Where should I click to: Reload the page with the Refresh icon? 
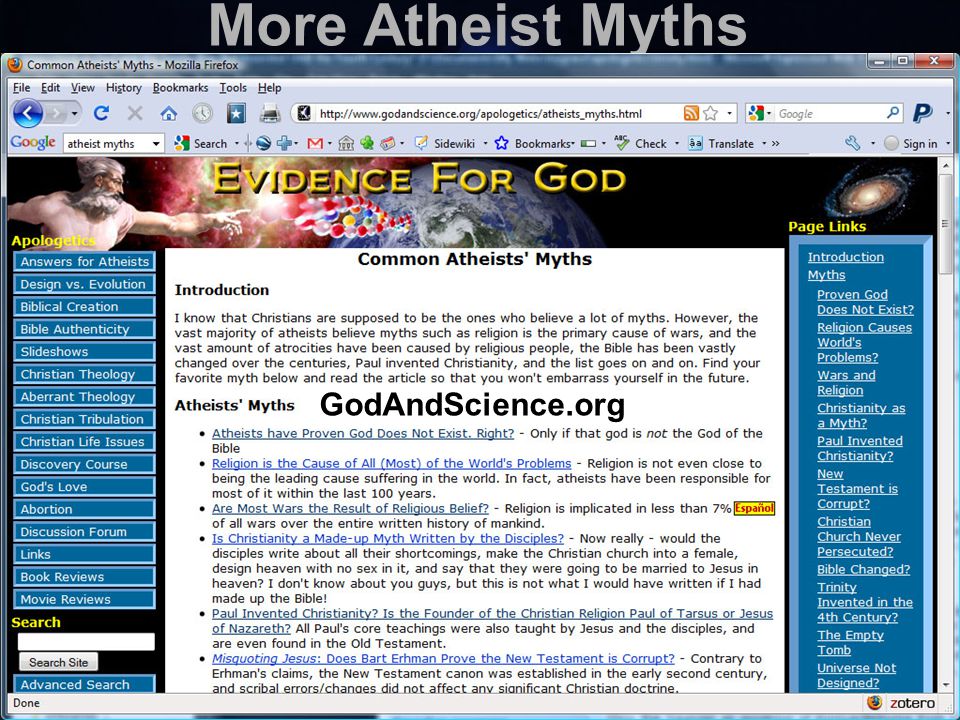[102, 113]
